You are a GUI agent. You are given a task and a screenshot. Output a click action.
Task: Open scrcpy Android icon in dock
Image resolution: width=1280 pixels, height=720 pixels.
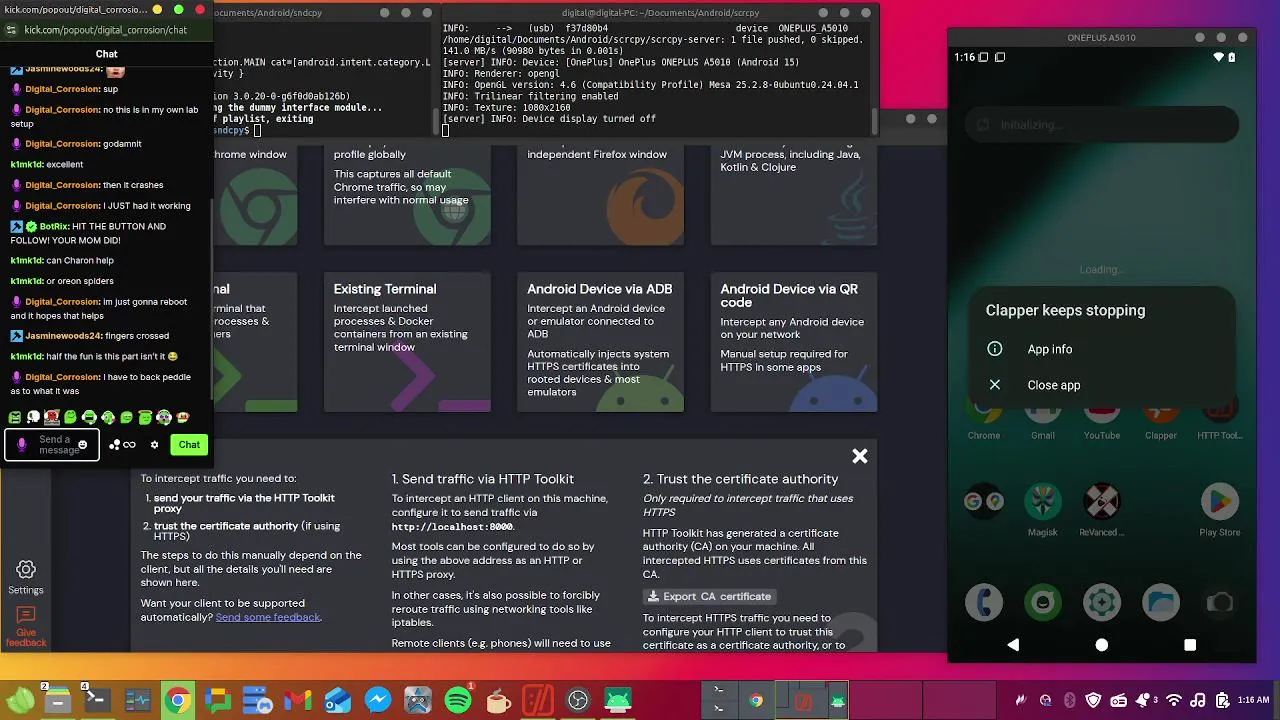tap(618, 700)
